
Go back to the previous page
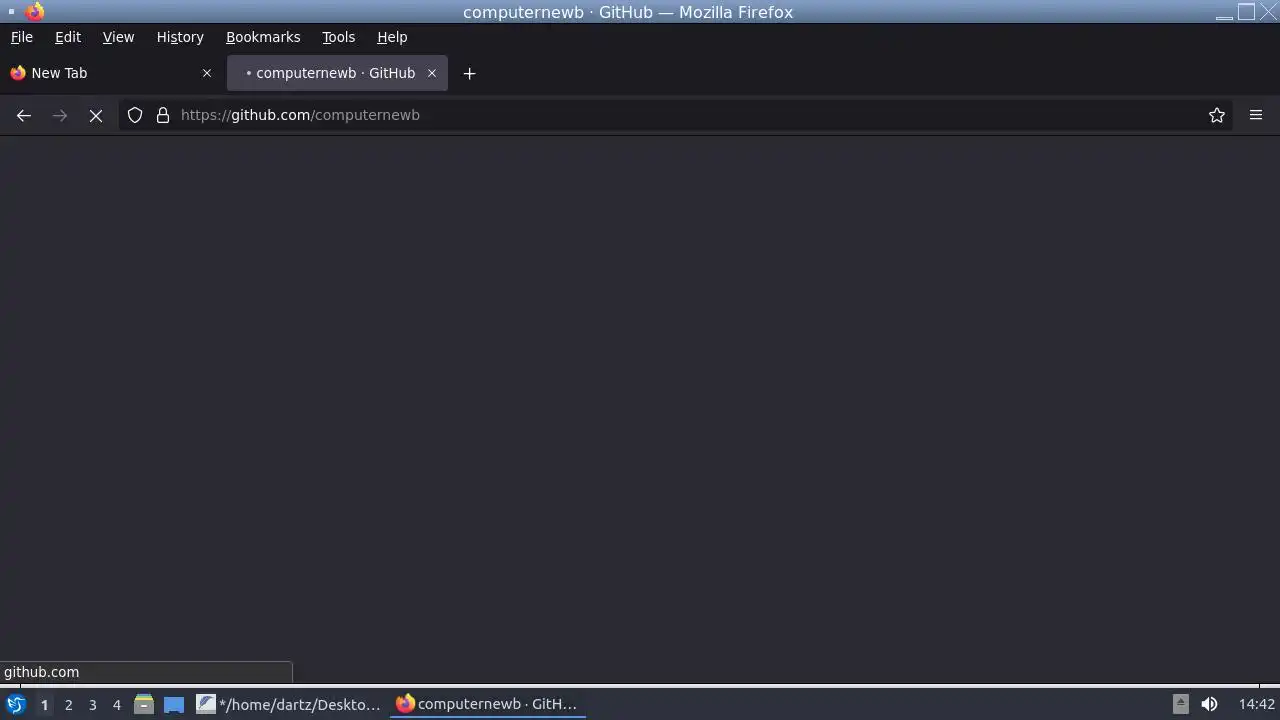24,115
